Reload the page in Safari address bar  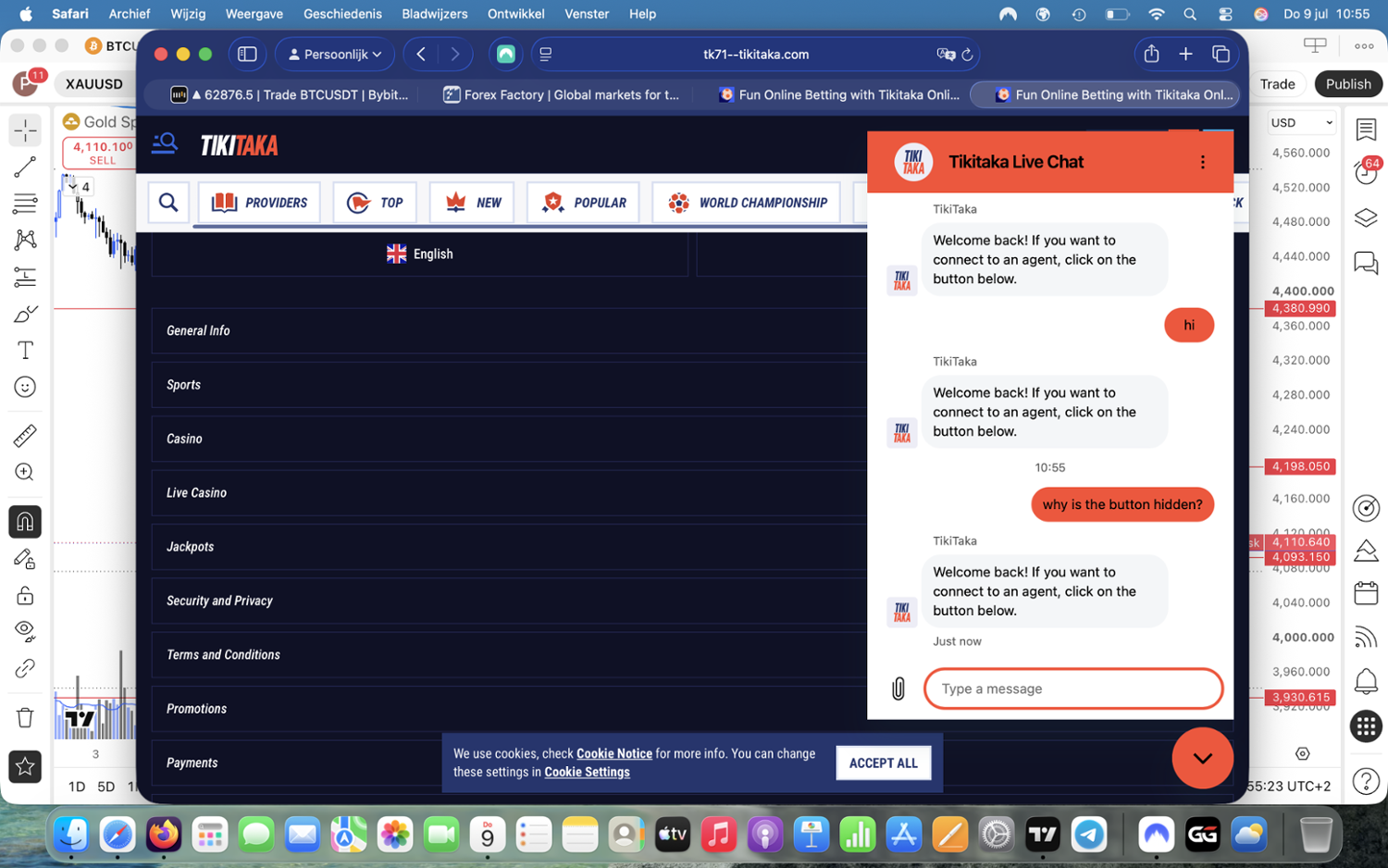968,55
